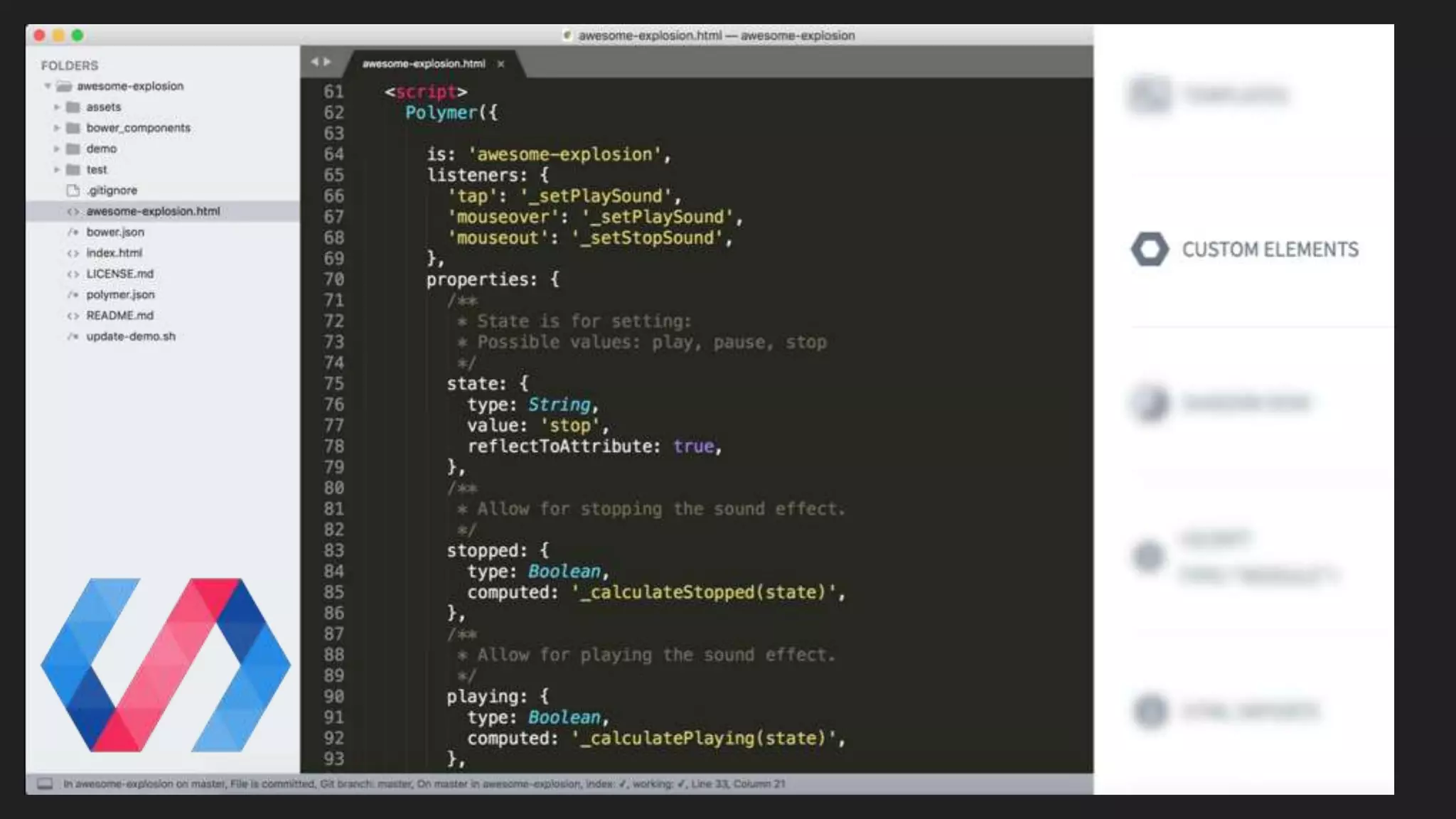
Task: Select the polymer.json file
Action: click(x=120, y=294)
